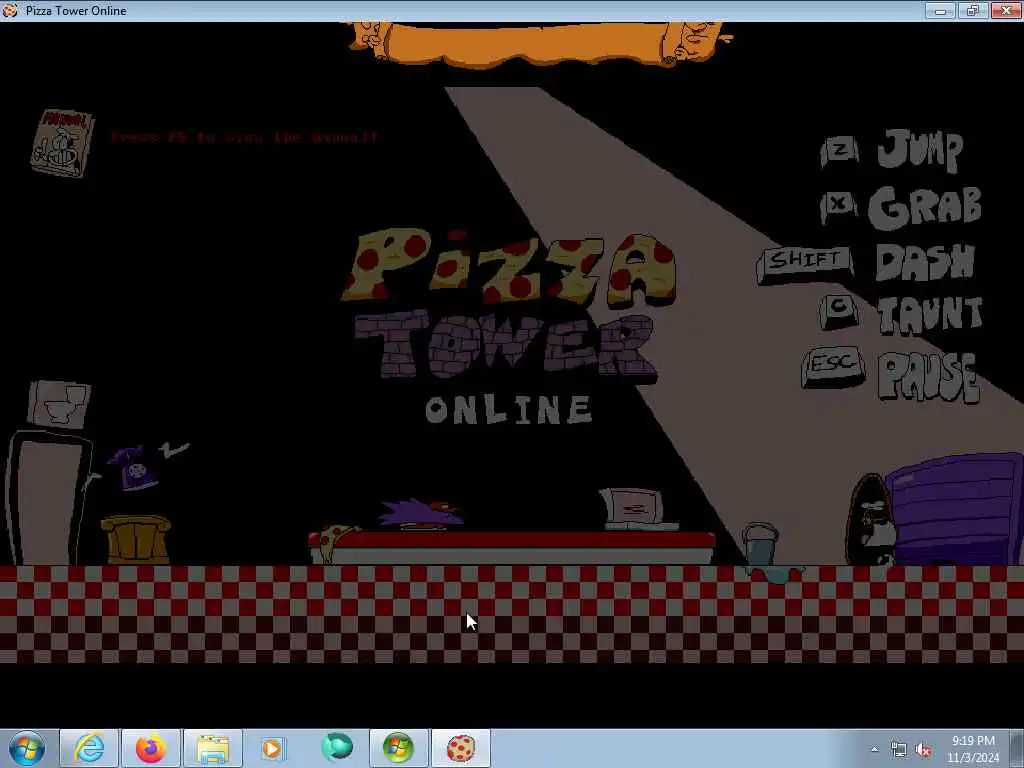
Task: Click the pizza icon in the title bar
Action: (10, 10)
